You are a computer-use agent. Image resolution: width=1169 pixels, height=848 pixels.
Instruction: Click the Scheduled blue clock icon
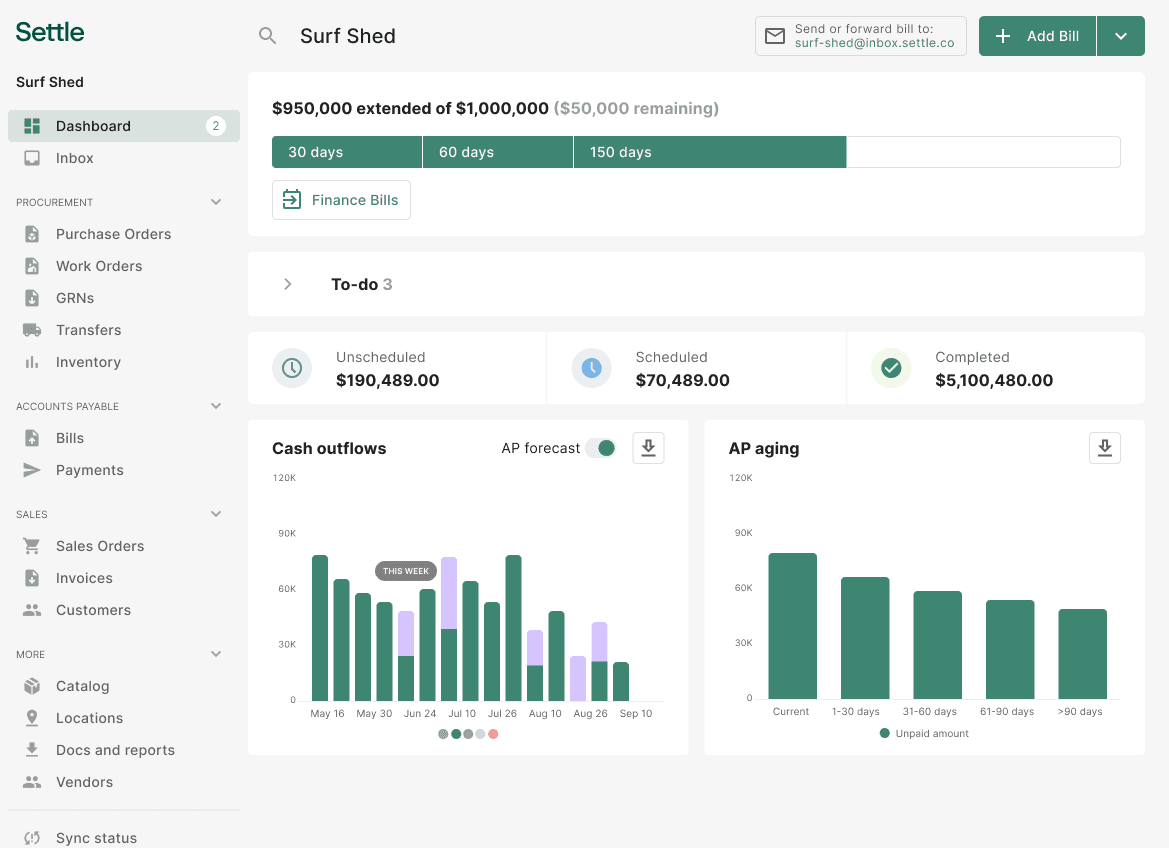(x=591, y=368)
